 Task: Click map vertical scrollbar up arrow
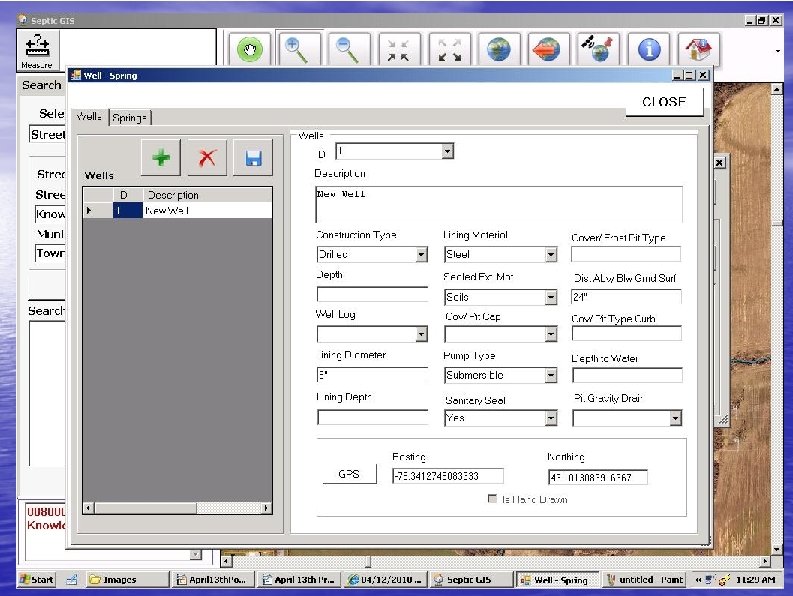[x=777, y=89]
